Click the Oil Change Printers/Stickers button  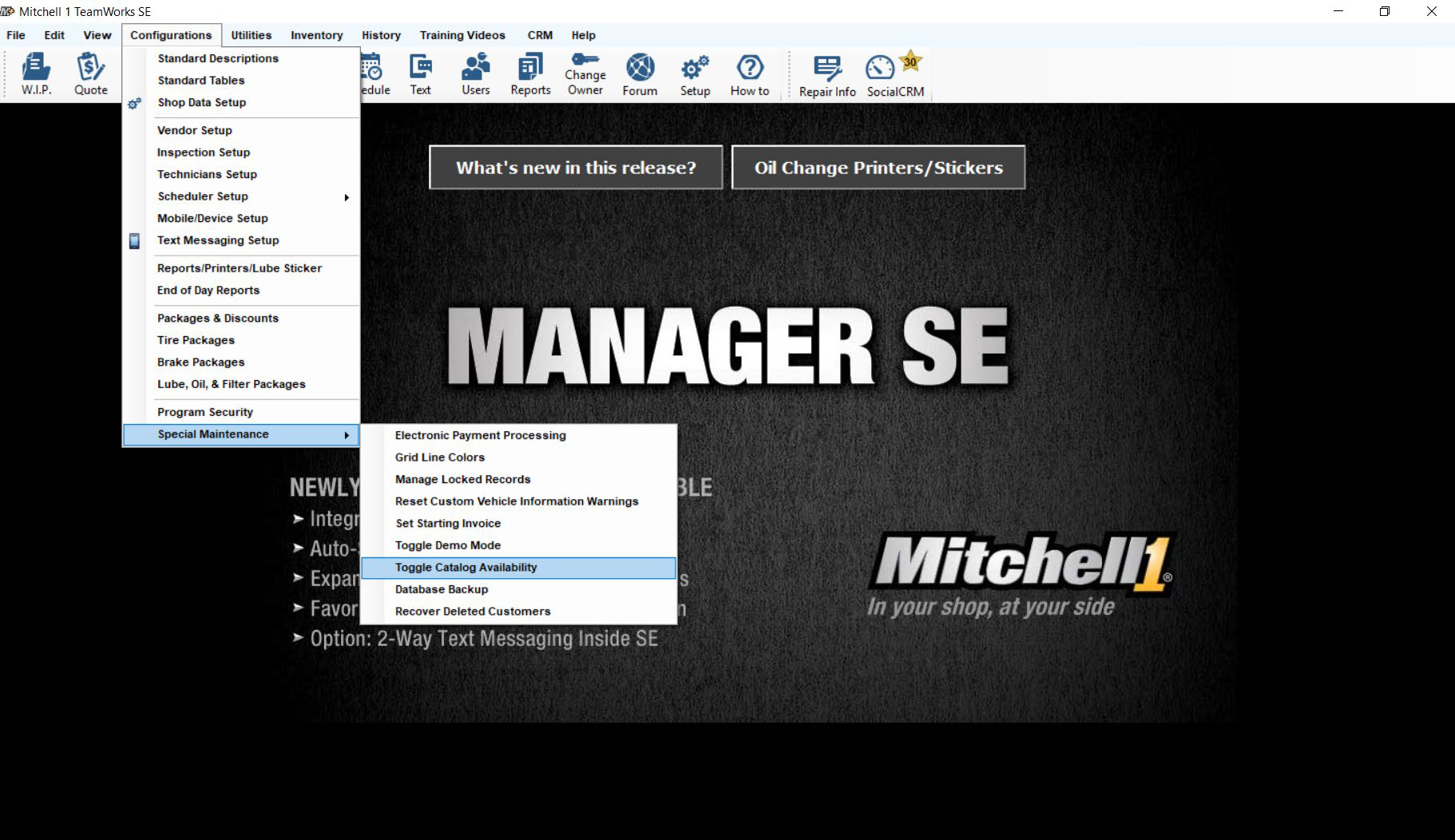click(x=878, y=167)
